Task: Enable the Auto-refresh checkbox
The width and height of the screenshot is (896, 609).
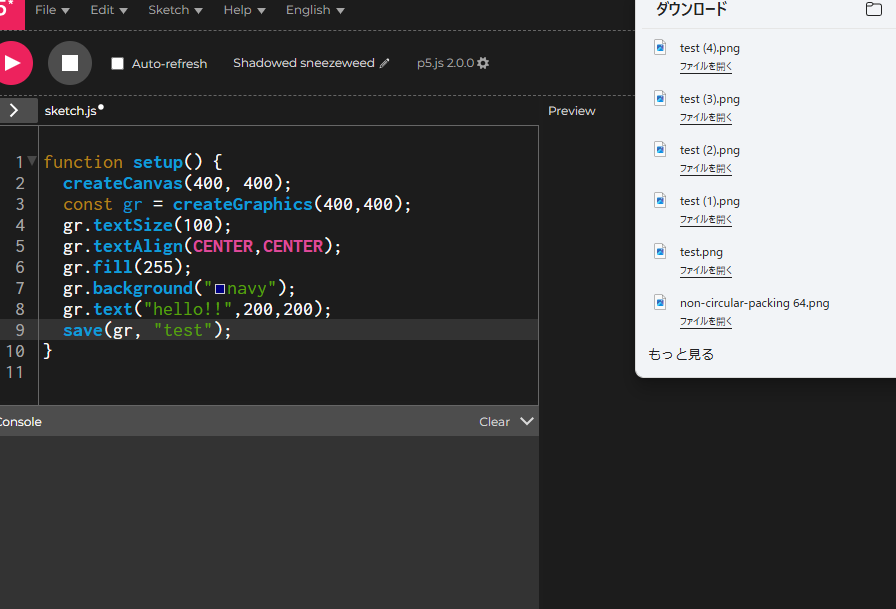Action: (117, 63)
